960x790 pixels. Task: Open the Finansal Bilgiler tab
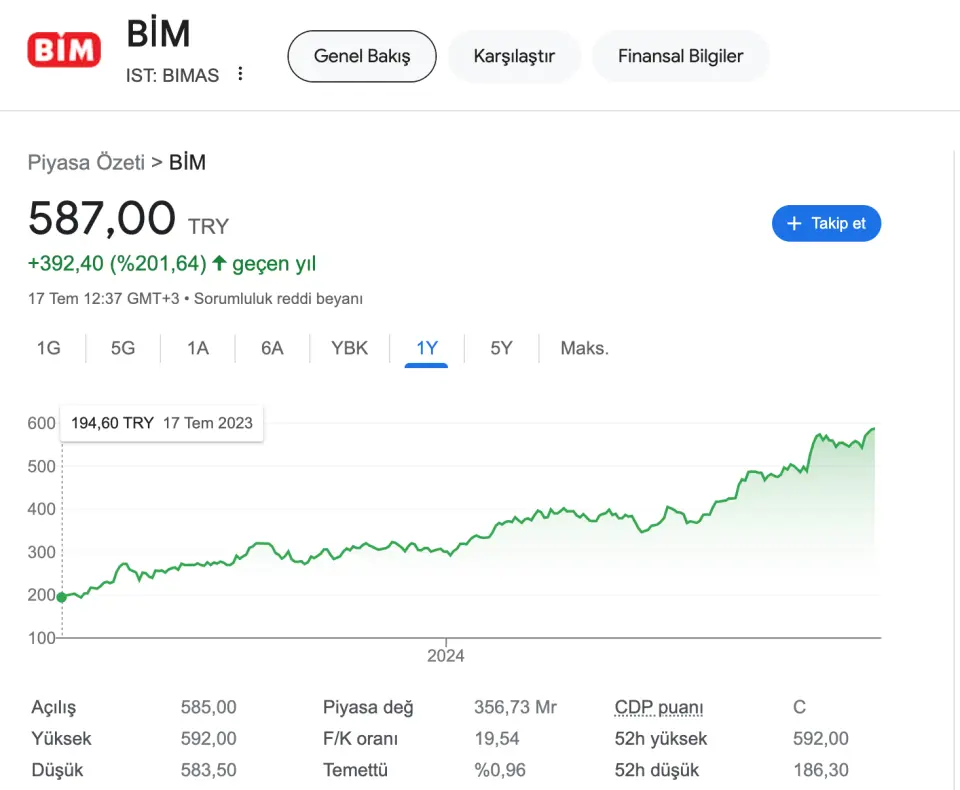click(x=680, y=56)
